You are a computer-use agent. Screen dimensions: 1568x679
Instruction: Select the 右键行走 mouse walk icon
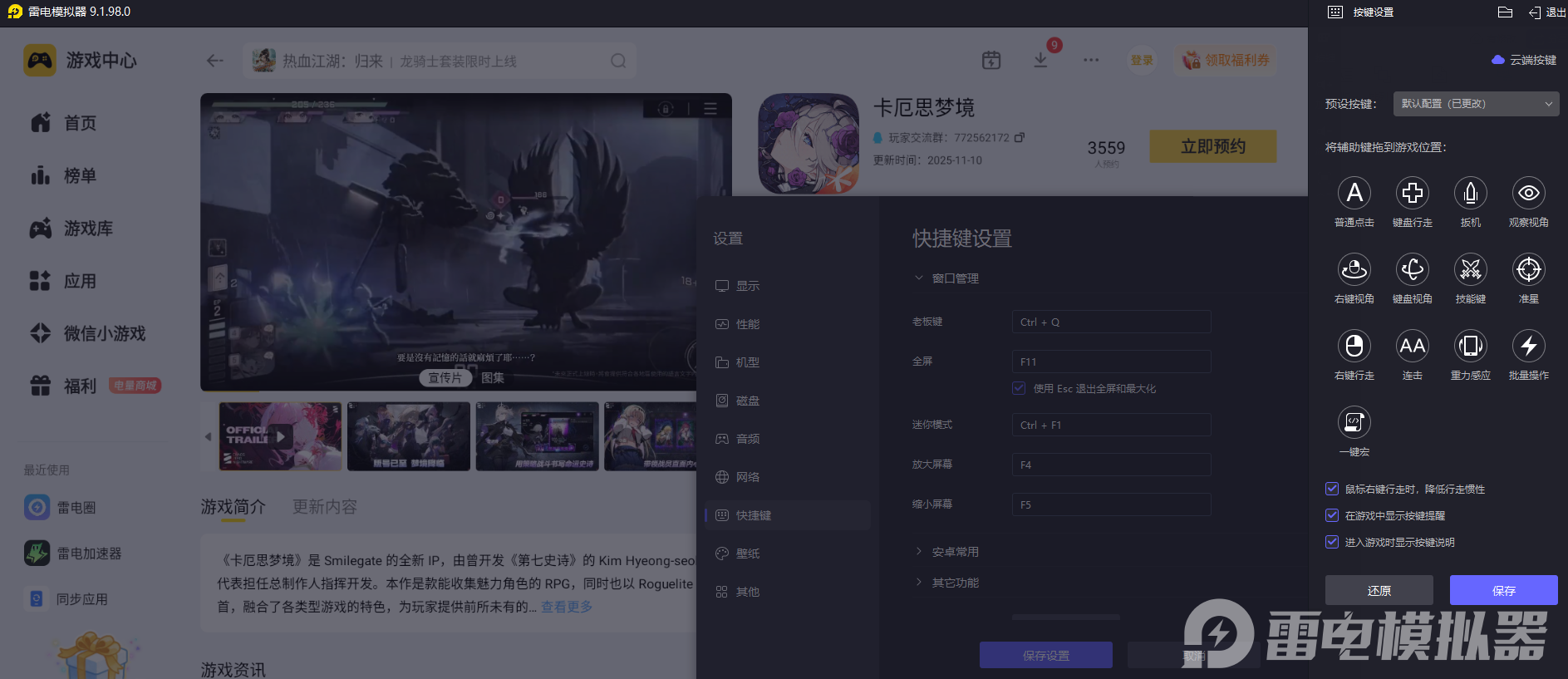pyautogui.click(x=1354, y=346)
